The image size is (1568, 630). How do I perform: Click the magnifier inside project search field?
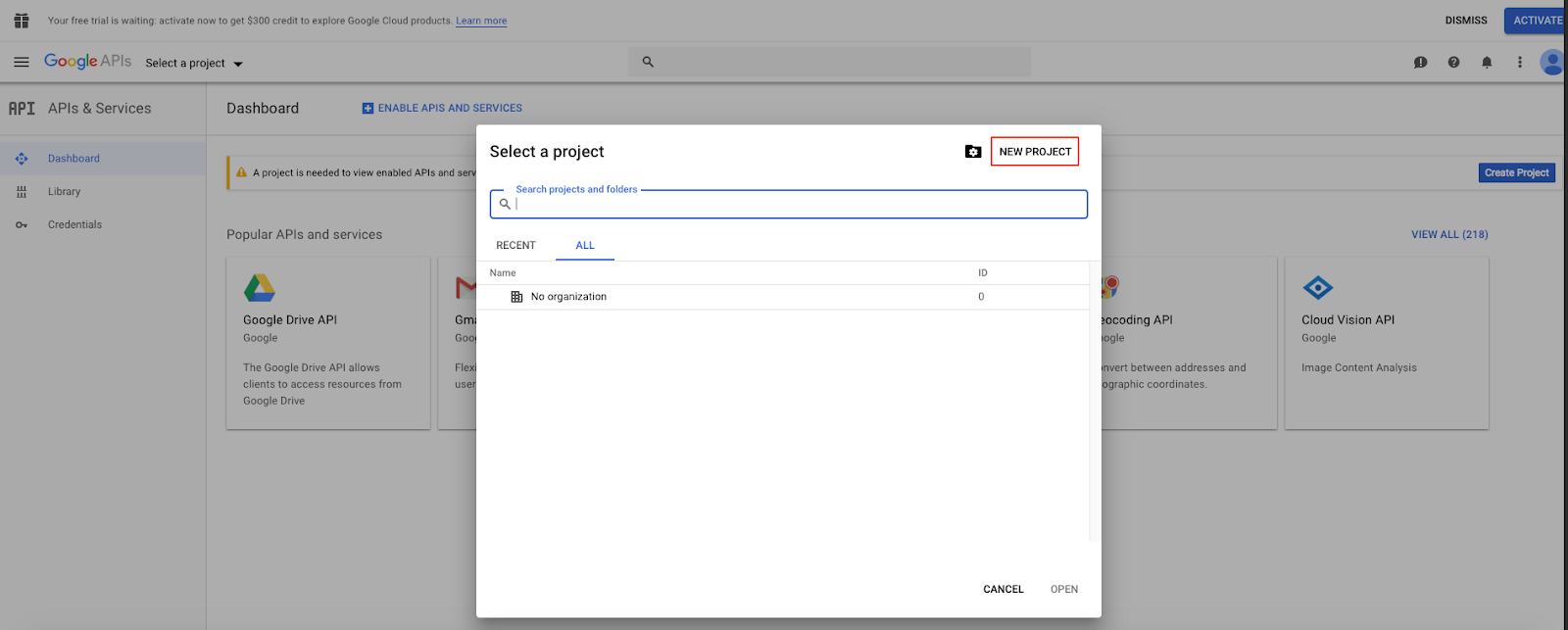click(505, 204)
